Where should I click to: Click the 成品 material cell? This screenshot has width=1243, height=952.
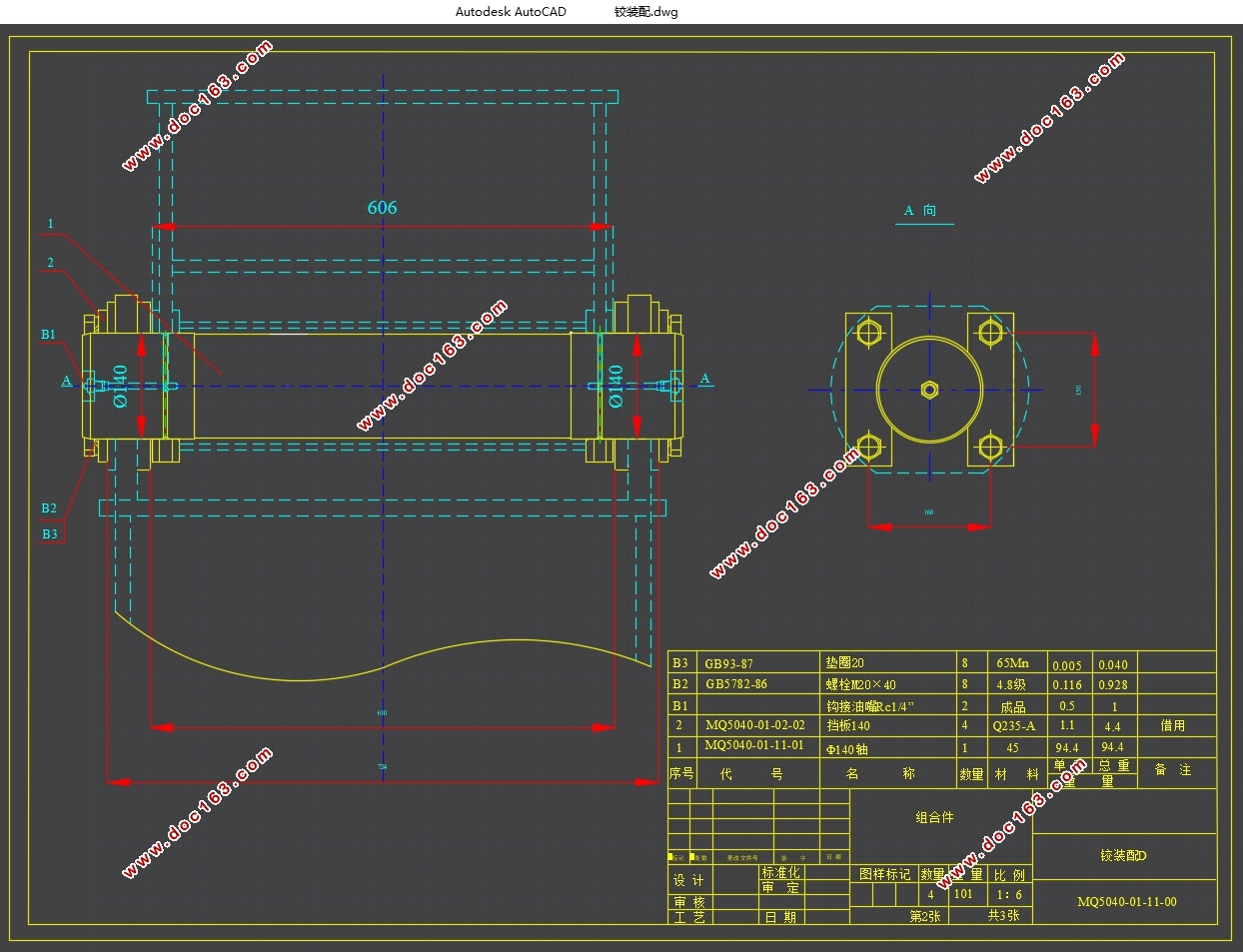[1013, 706]
